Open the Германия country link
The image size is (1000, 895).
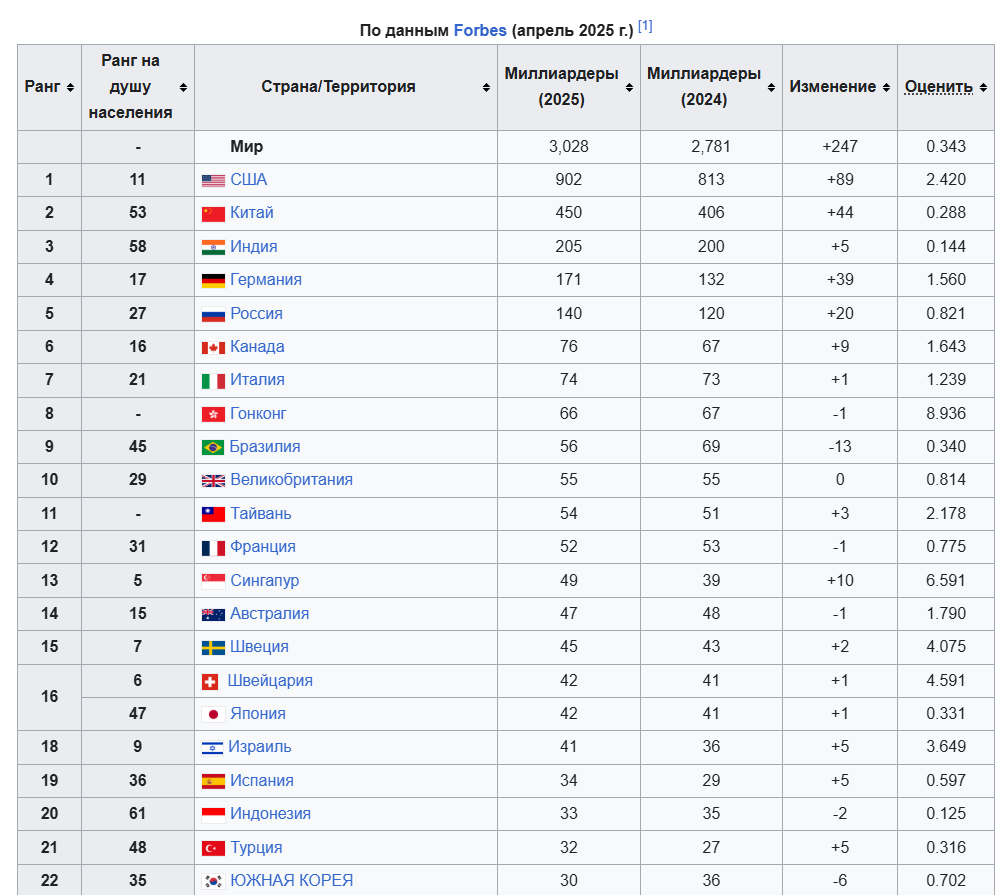click(x=266, y=280)
